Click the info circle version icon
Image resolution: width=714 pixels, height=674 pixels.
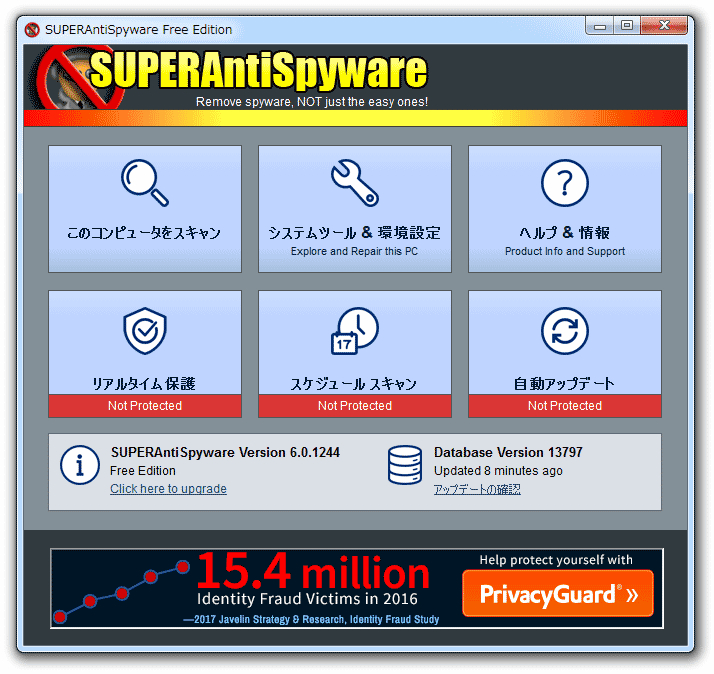tap(80, 465)
